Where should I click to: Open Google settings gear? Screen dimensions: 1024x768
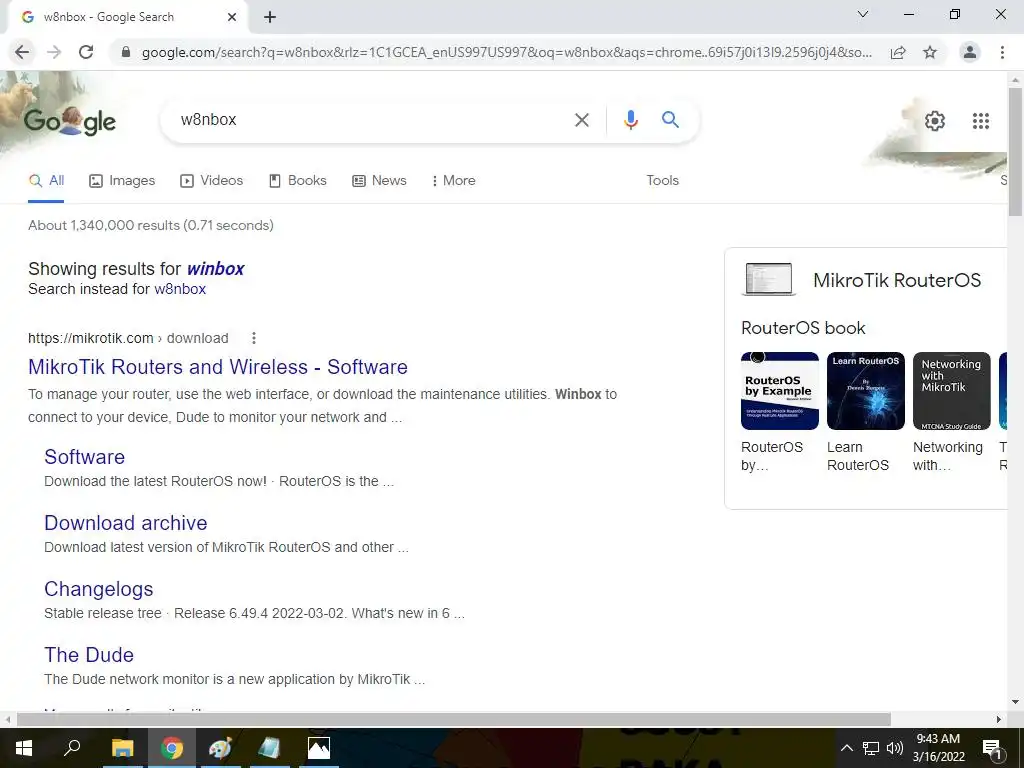pos(935,121)
